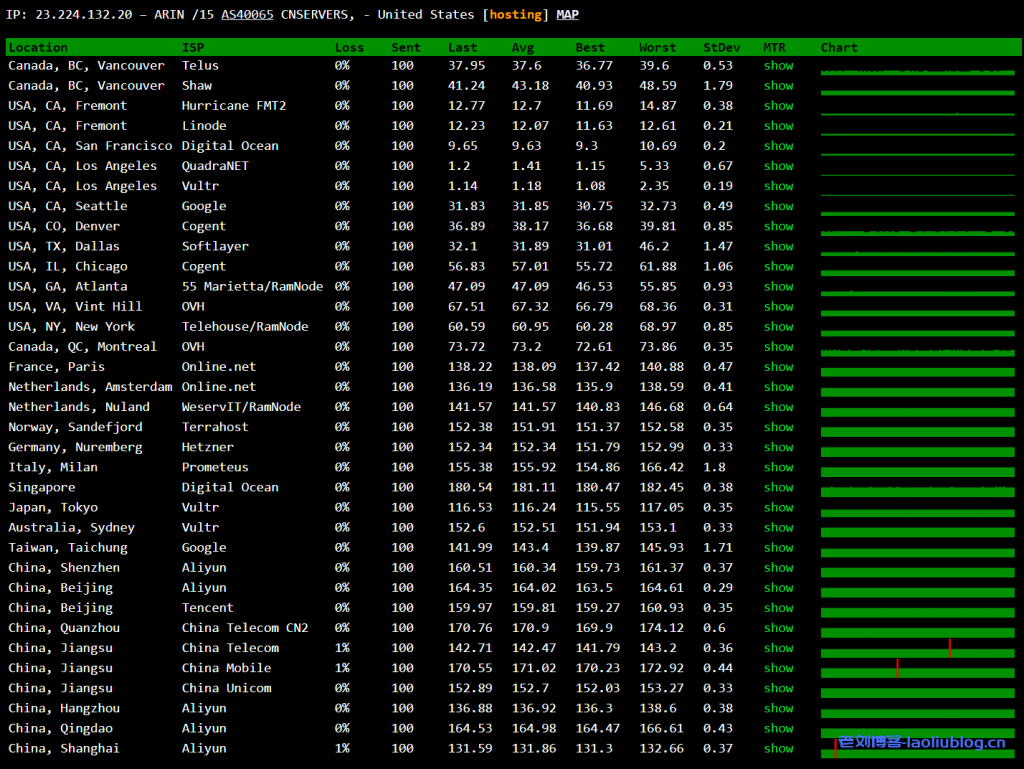The image size is (1024, 769).
Task: Show MTR for Seattle Google row
Action: pyautogui.click(x=778, y=206)
